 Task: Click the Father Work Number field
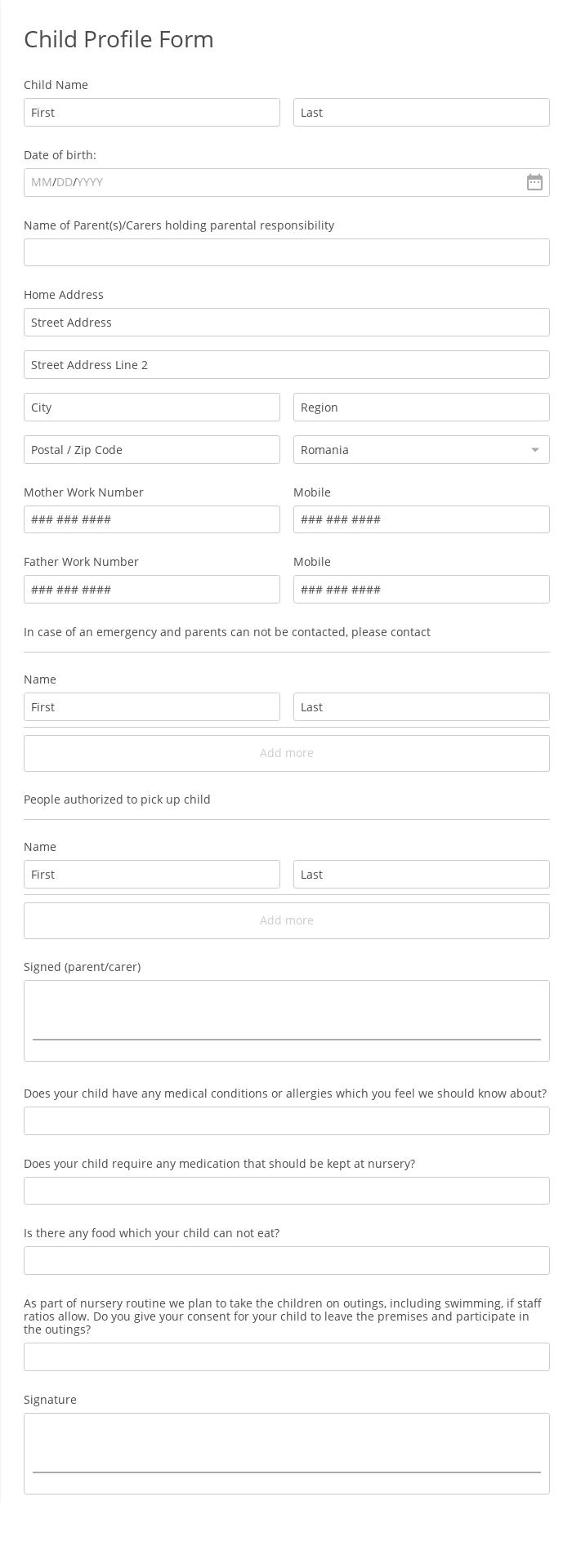tap(152, 590)
